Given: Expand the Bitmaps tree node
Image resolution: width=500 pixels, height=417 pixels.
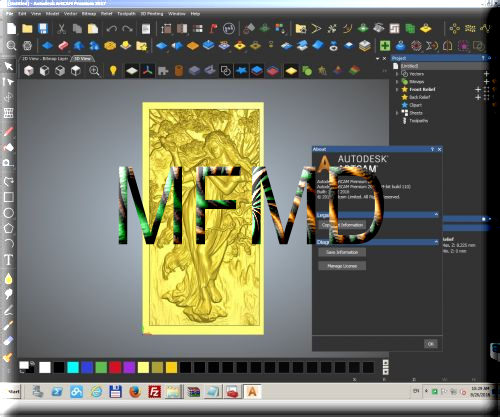Looking at the screenshot, I should coord(397,82).
